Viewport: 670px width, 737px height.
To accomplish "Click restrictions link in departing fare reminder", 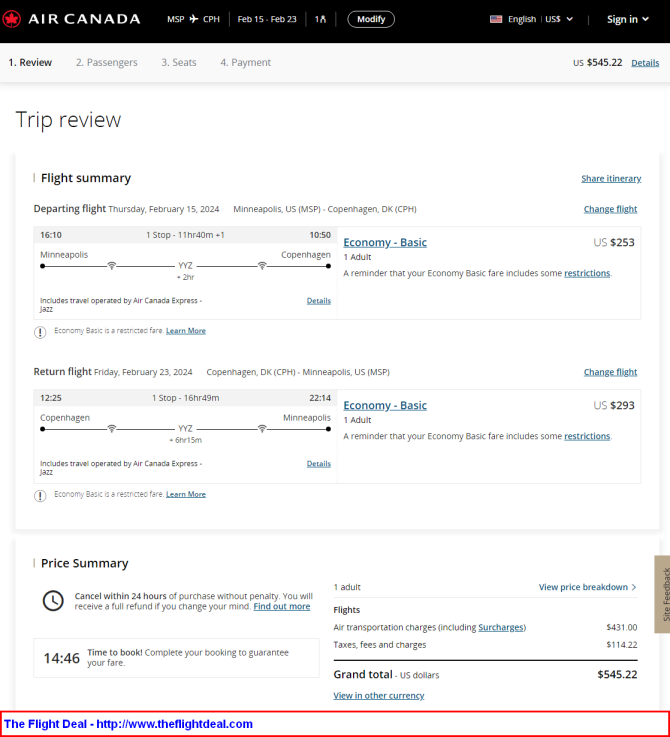I will coord(587,273).
